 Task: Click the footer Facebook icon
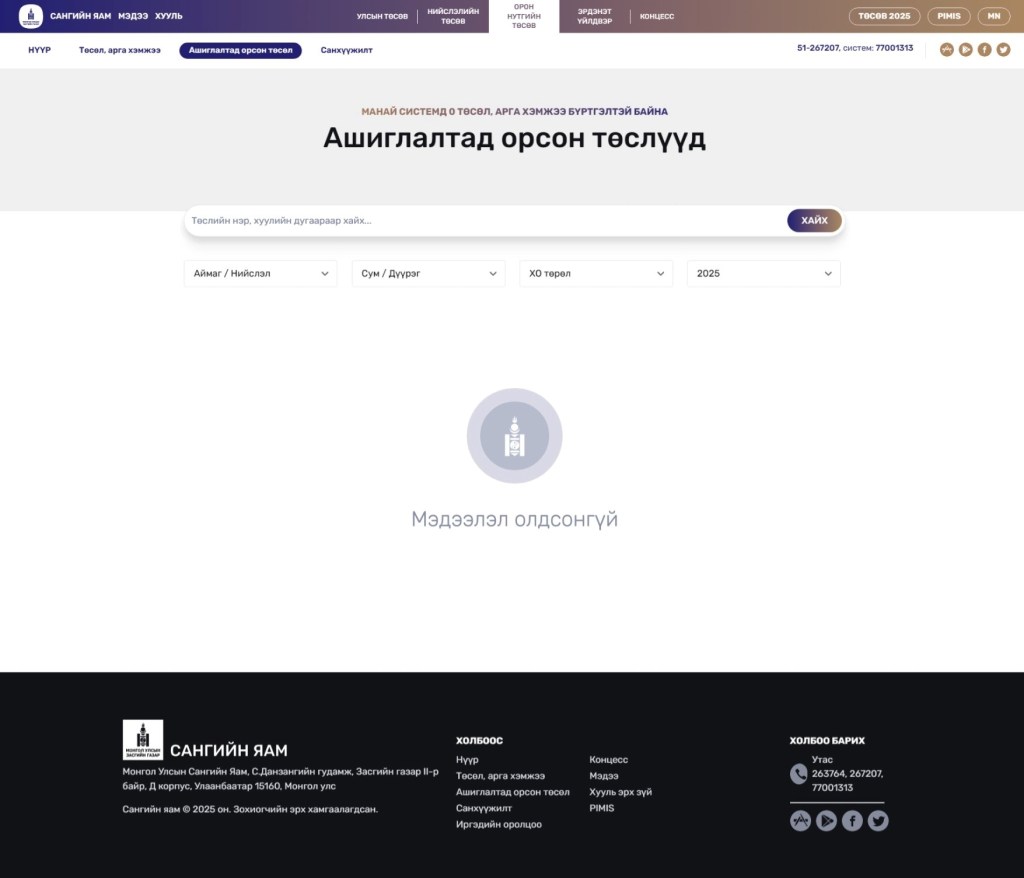tap(852, 821)
